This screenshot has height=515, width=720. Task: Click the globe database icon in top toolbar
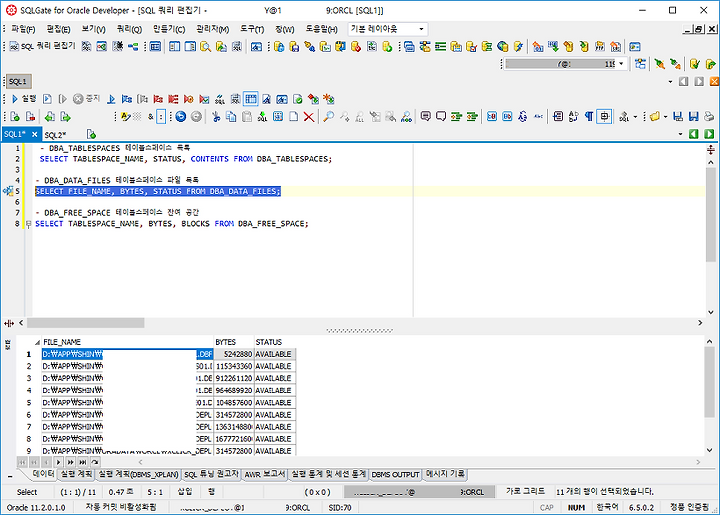pos(503,46)
